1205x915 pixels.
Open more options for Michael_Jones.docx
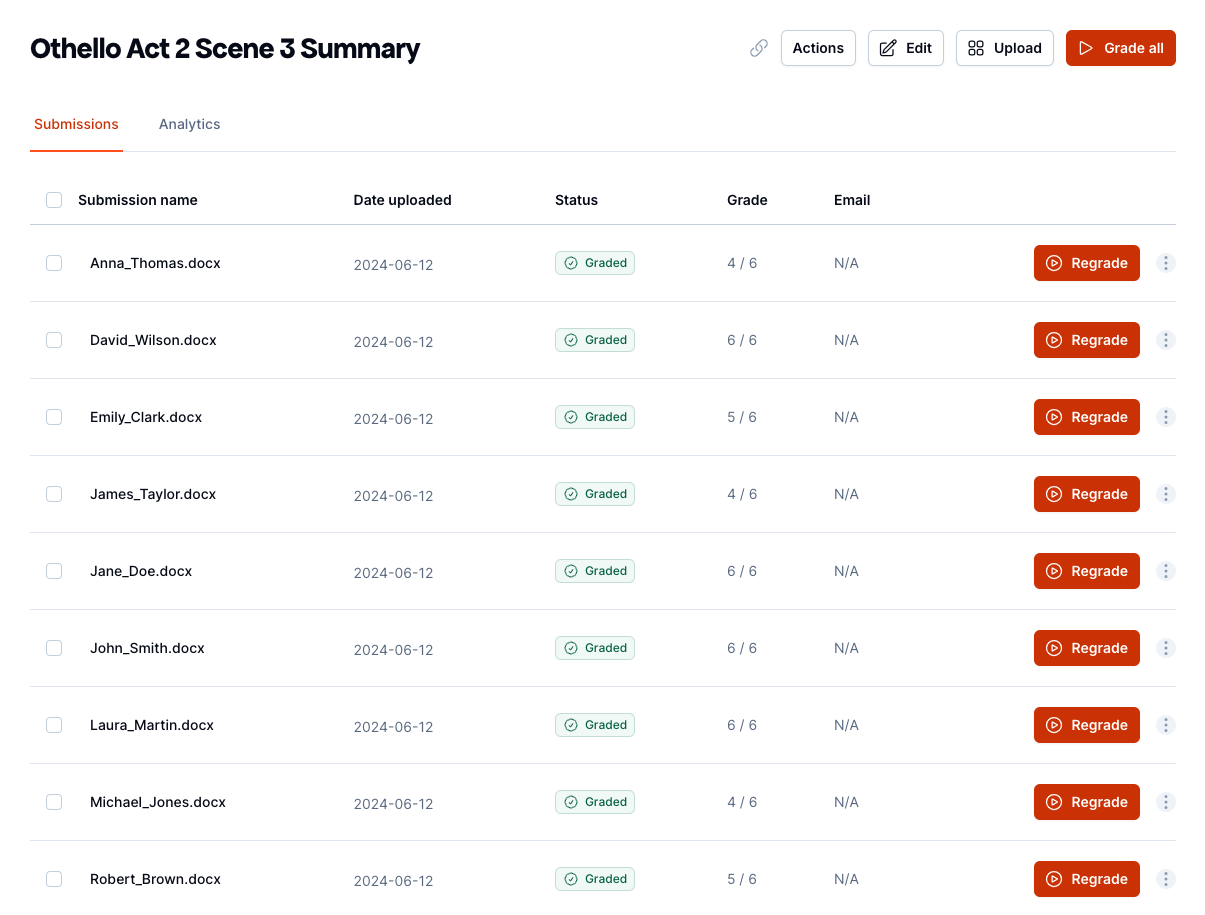tap(1165, 802)
